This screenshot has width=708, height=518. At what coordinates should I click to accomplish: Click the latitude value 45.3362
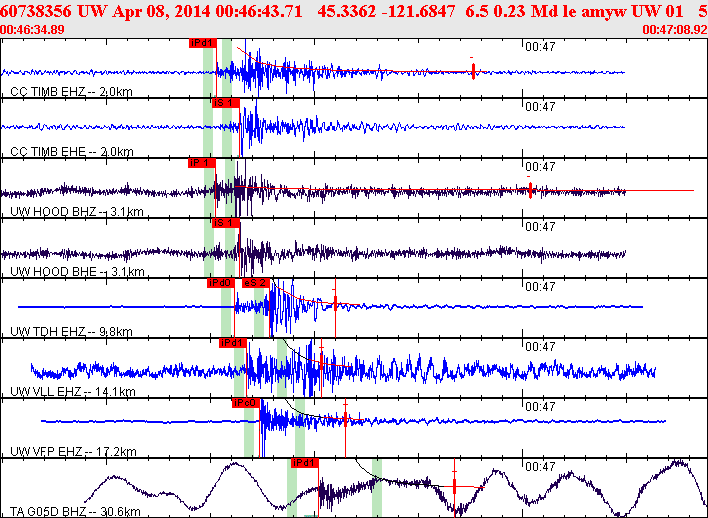346,11
